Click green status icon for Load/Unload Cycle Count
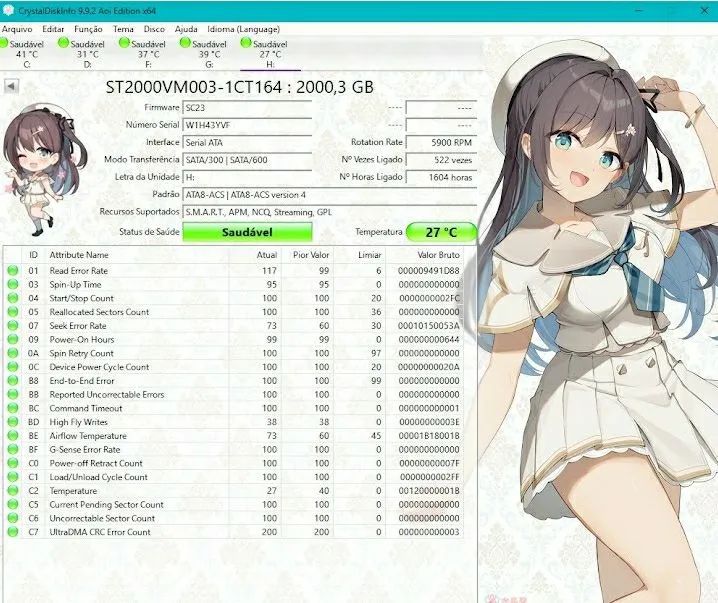This screenshot has height=603, width=718. pos(13,477)
